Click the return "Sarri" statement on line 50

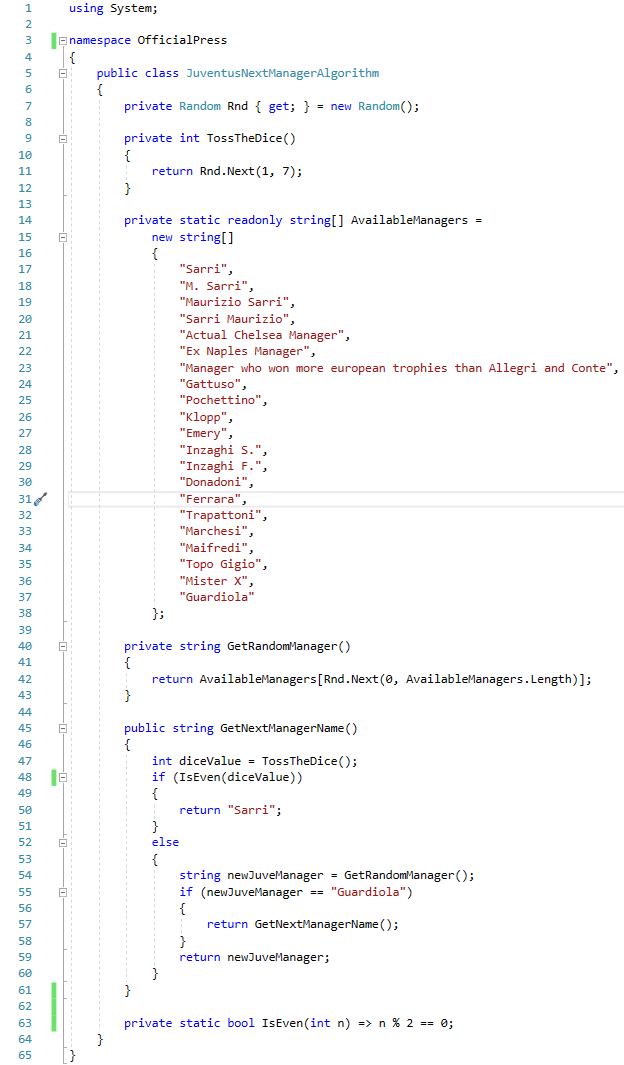point(230,810)
